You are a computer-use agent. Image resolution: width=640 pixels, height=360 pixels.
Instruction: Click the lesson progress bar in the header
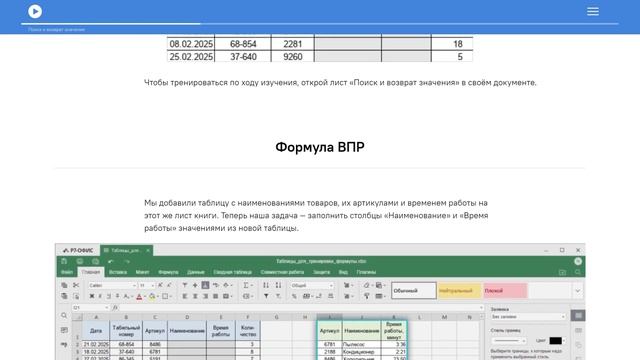[x=320, y=24]
